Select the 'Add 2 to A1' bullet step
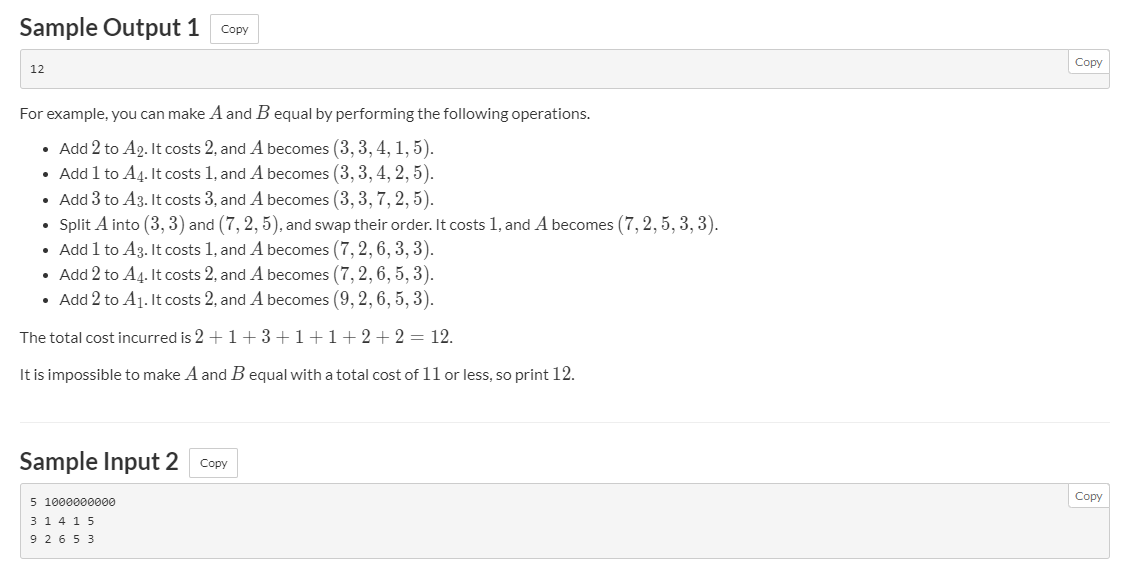Viewport: 1144px width, 587px height. pos(246,299)
